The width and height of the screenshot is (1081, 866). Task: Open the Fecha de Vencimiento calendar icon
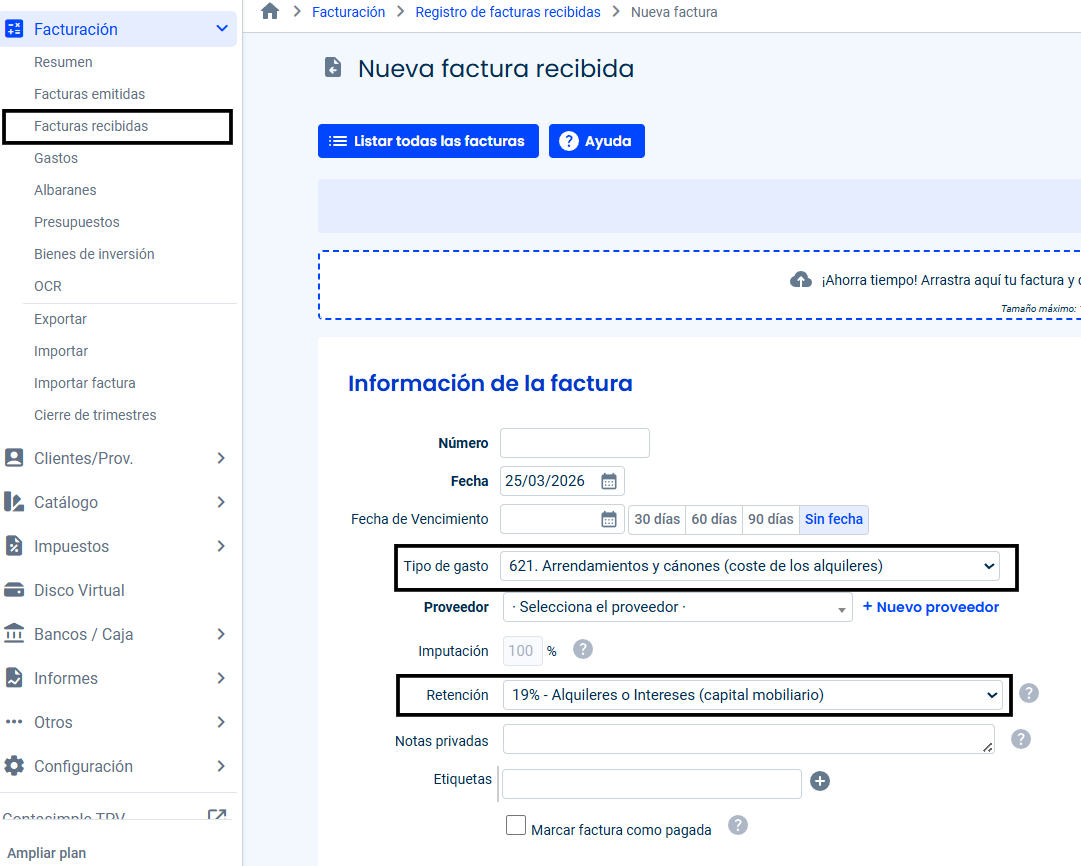pyautogui.click(x=609, y=519)
